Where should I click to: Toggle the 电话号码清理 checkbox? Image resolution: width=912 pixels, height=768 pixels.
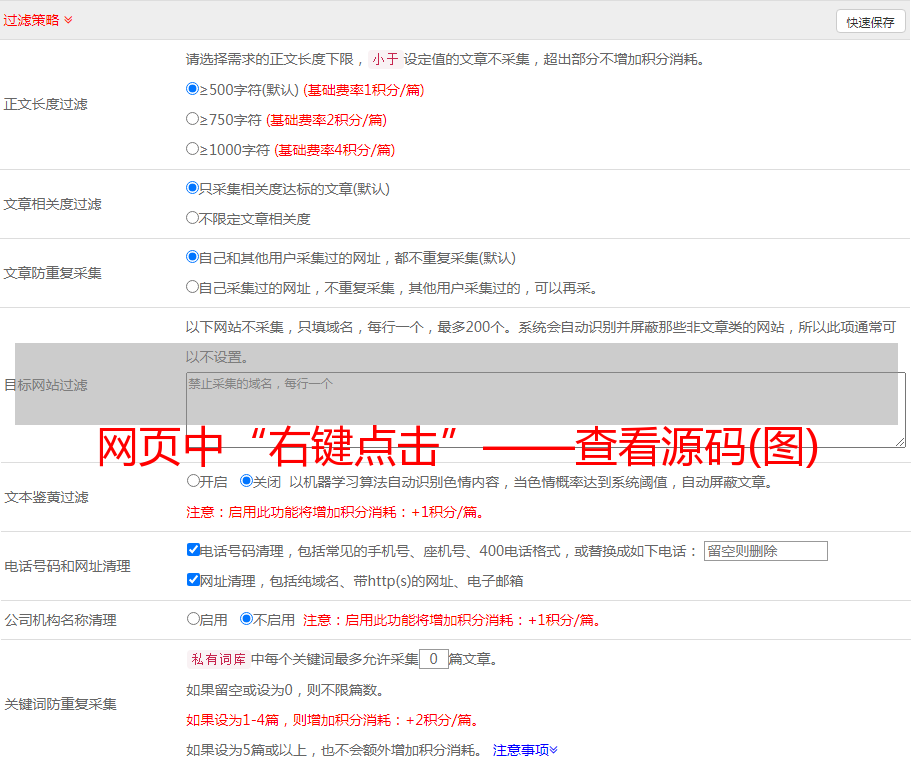[193, 550]
